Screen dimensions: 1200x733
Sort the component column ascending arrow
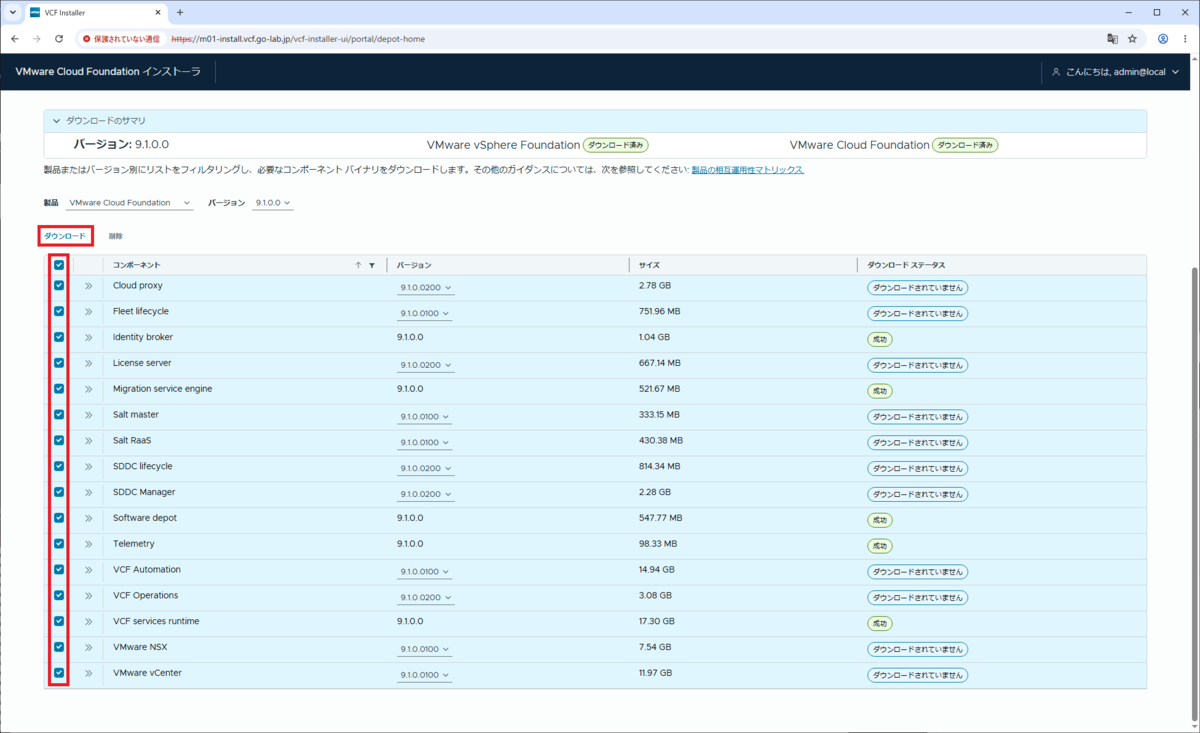[x=358, y=265]
